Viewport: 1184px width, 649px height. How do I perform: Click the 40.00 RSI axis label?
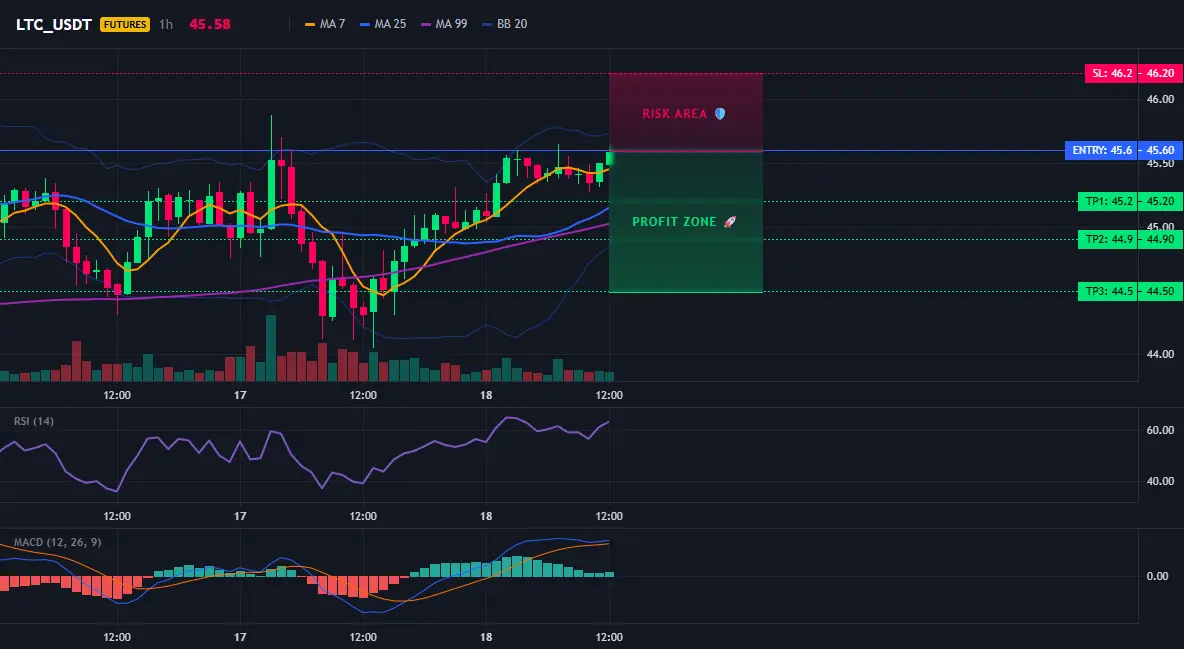coord(1161,481)
